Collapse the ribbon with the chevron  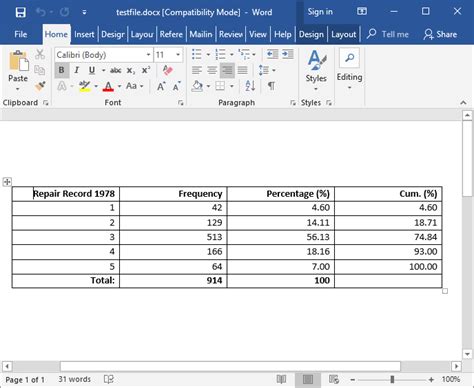tap(463, 103)
